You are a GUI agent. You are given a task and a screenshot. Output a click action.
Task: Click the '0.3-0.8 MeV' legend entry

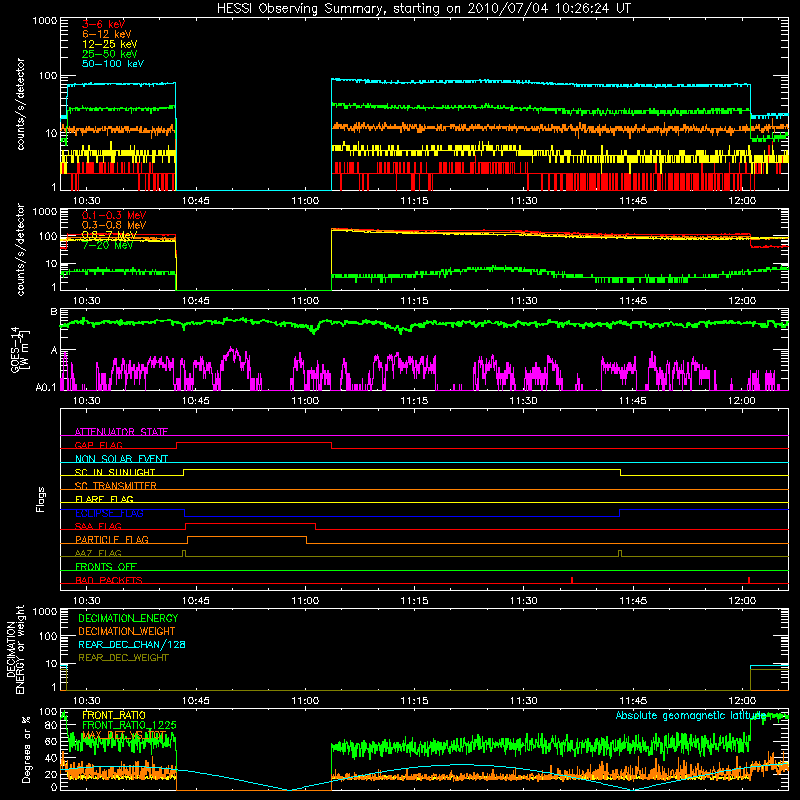pos(114,225)
